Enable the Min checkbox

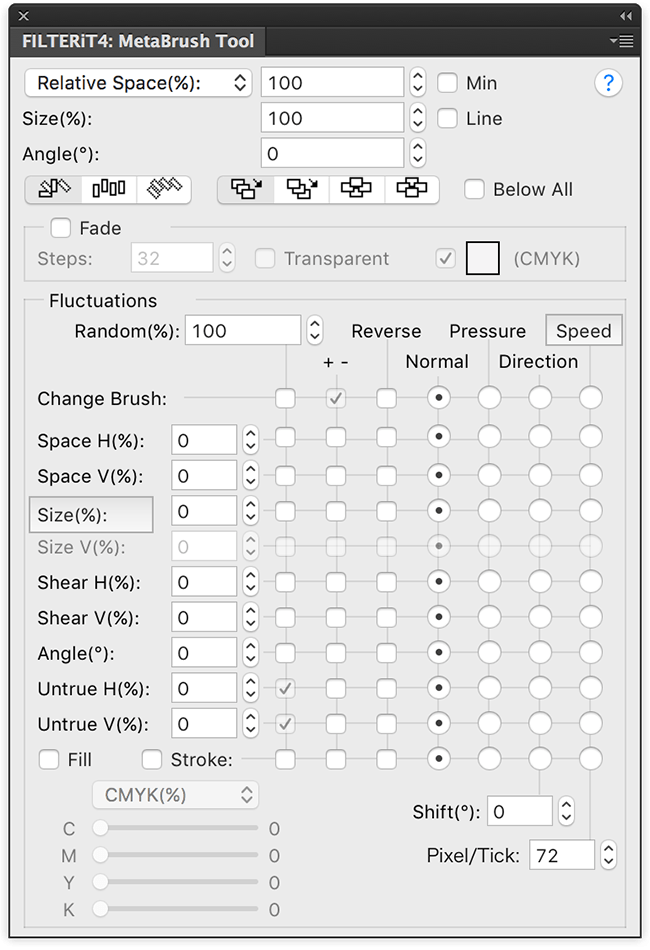[448, 83]
